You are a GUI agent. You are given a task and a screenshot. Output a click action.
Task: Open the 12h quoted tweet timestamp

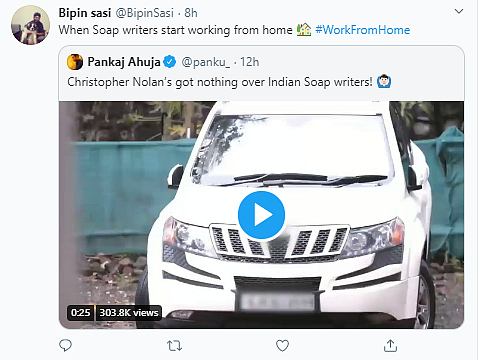click(x=250, y=62)
